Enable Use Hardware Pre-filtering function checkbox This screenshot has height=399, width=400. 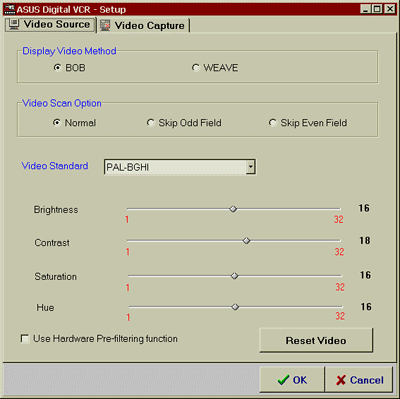coord(25,339)
